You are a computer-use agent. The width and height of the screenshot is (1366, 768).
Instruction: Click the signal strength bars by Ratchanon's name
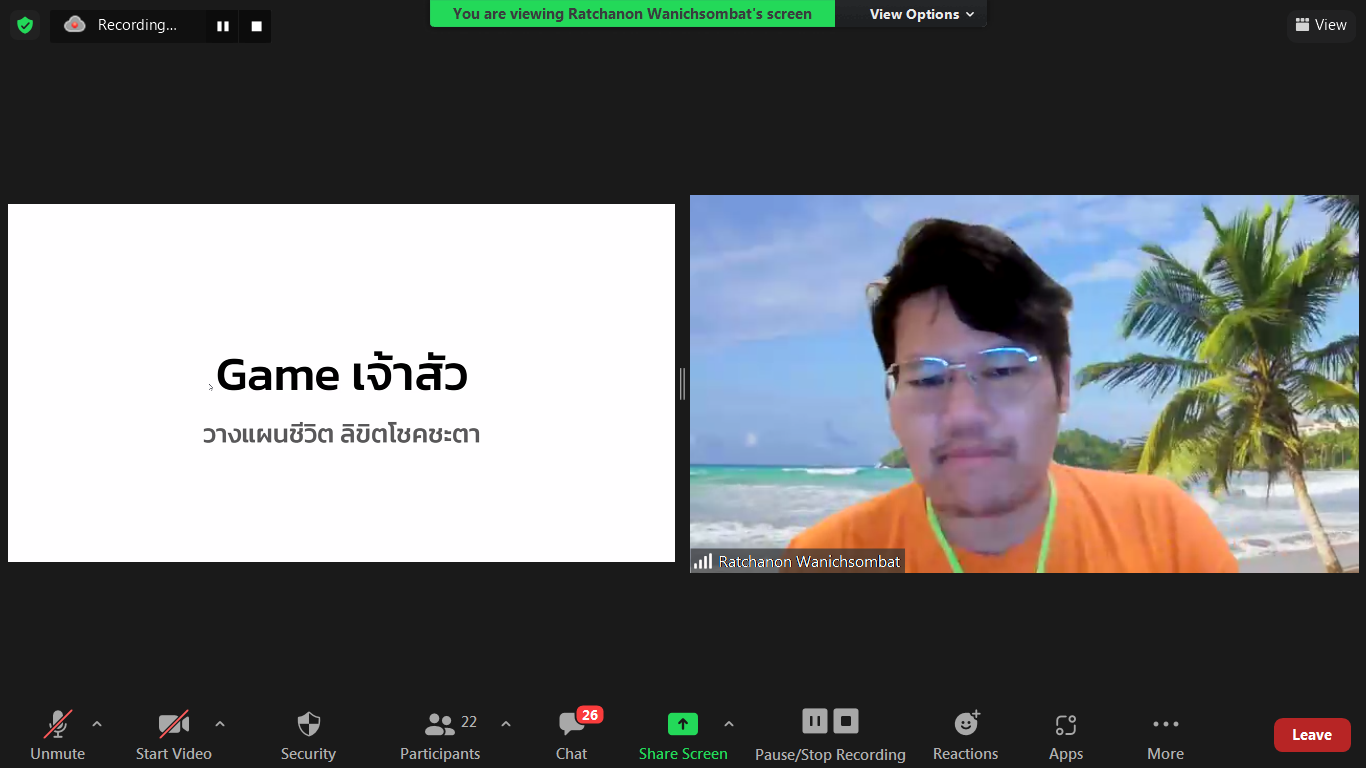703,562
